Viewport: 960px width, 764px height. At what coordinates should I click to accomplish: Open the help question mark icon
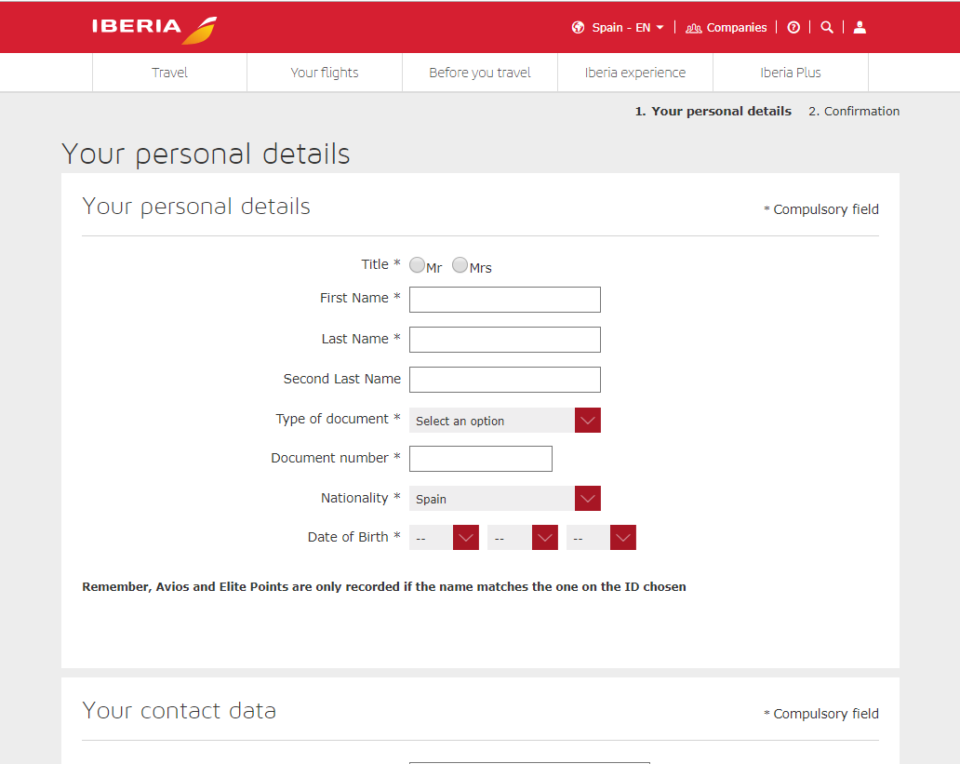tap(794, 28)
